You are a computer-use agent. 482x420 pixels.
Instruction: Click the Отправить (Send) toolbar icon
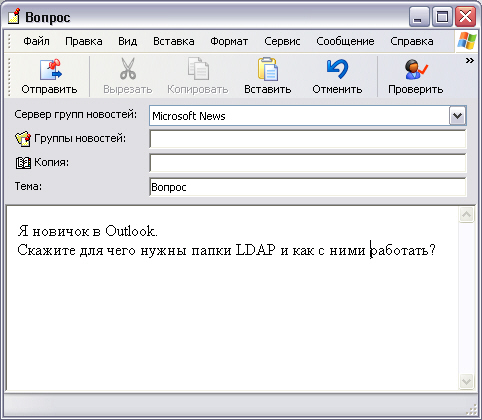pyautogui.click(x=51, y=69)
